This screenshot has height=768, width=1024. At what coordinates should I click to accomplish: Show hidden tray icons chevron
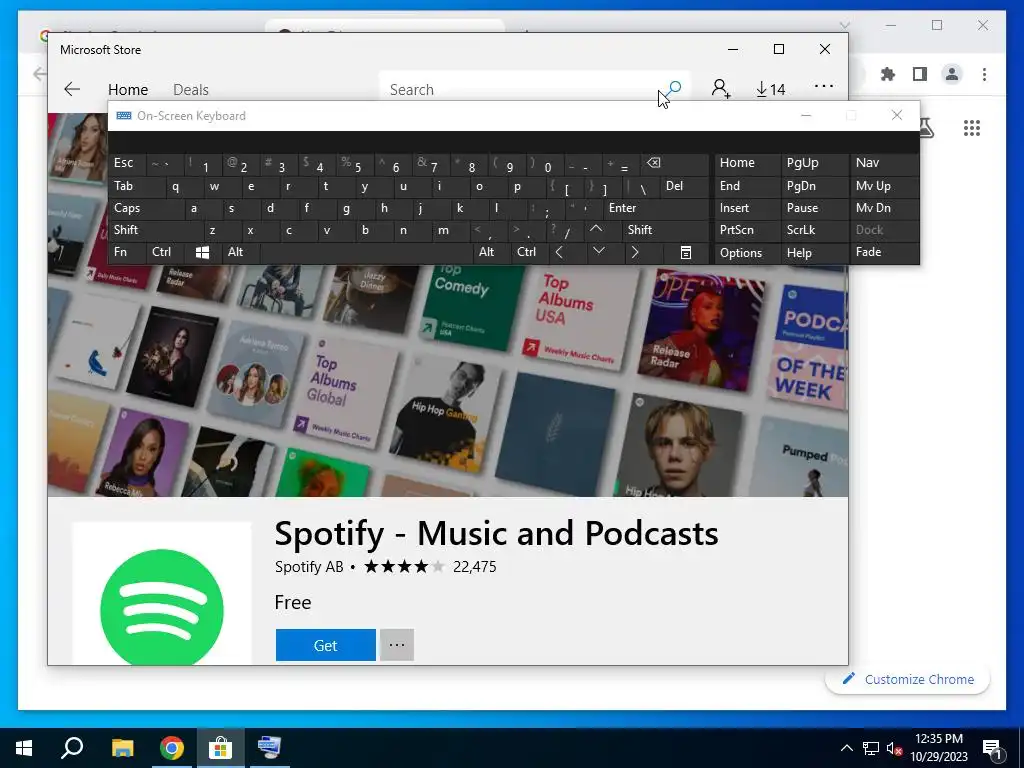pos(846,748)
